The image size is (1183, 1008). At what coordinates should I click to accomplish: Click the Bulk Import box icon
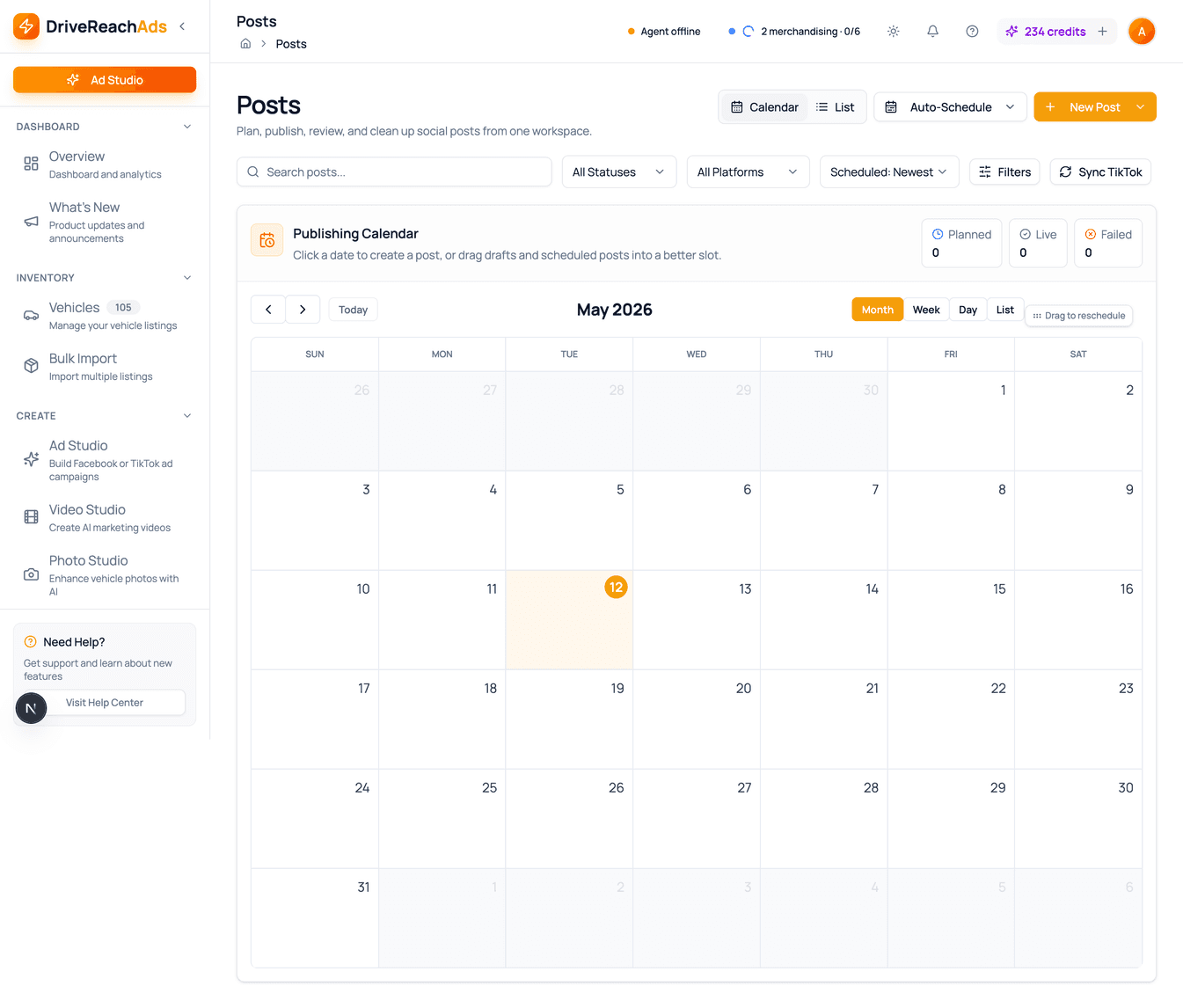(x=31, y=366)
